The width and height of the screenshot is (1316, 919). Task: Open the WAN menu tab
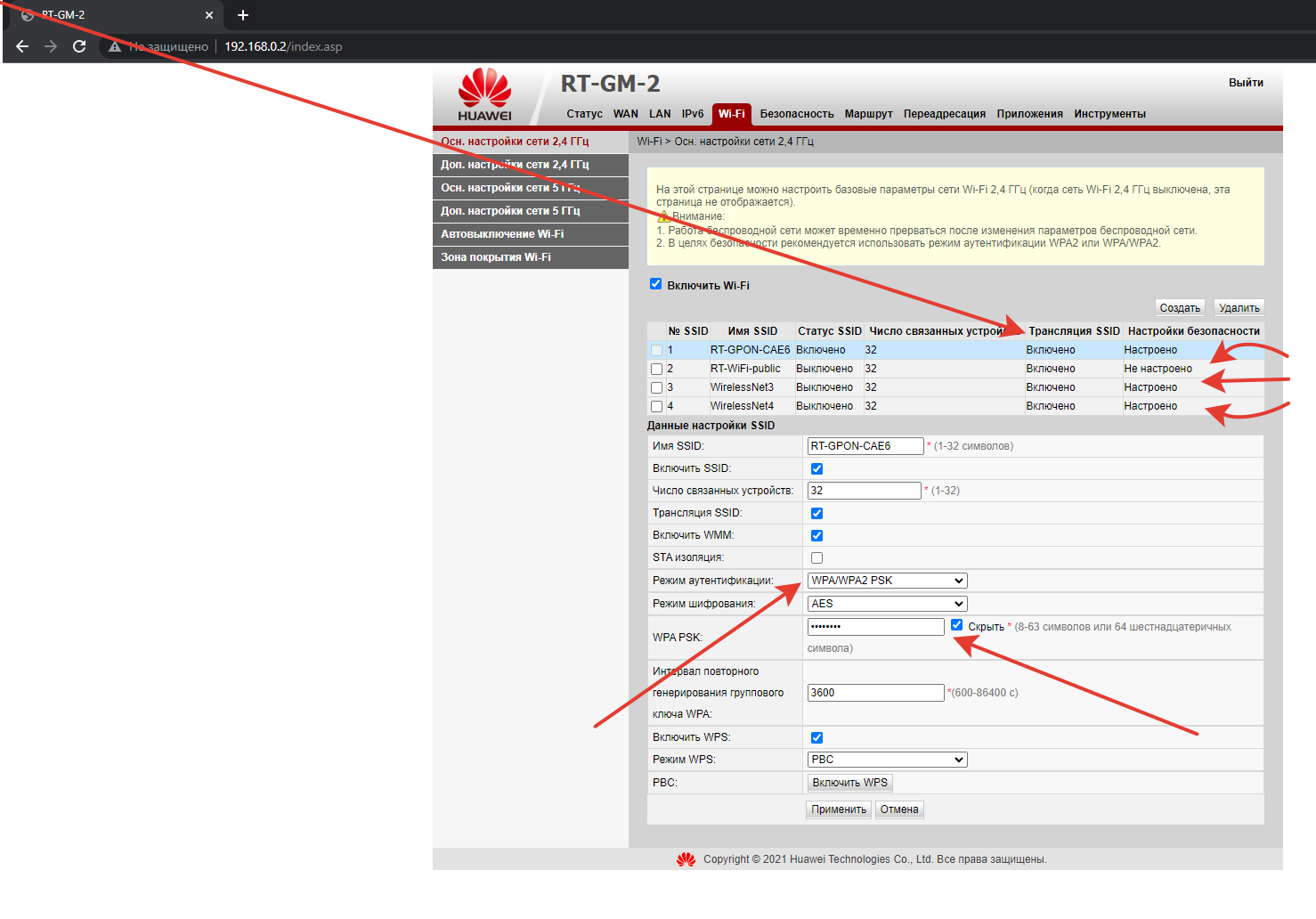[x=625, y=114]
